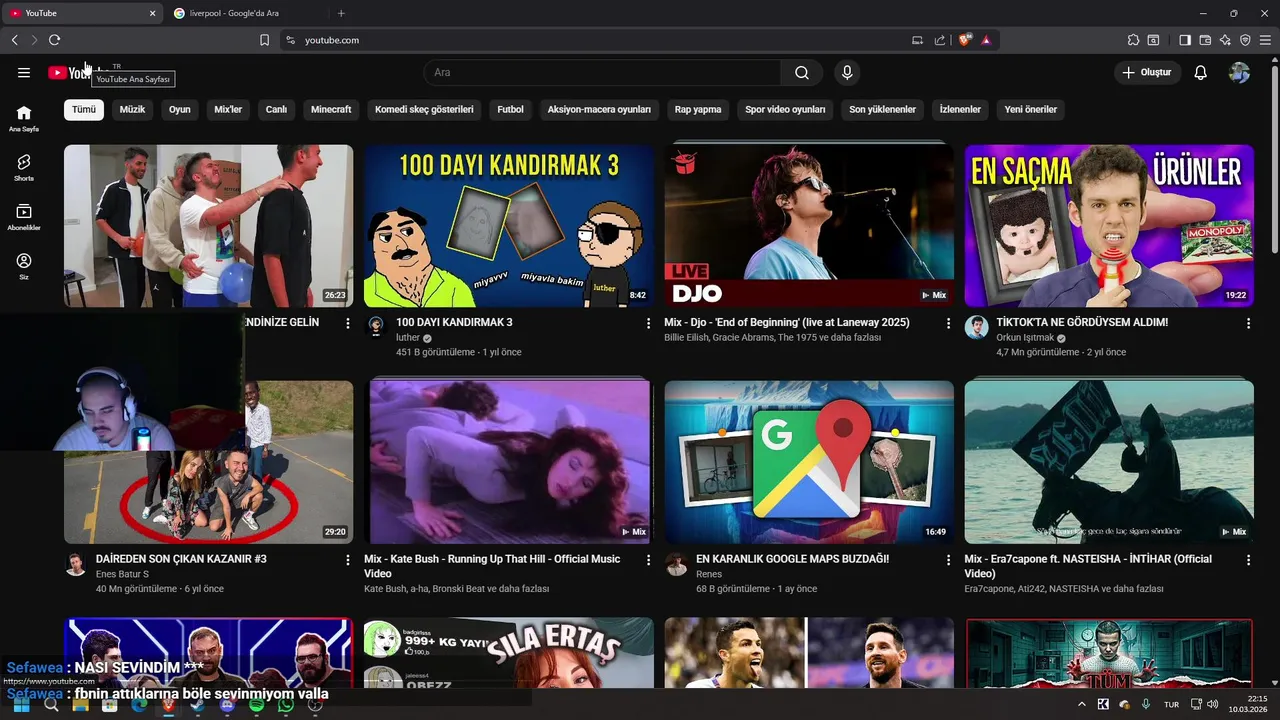Image resolution: width=1280 pixels, height=720 pixels.
Task: Go back with the browser back arrow
Action: 14,40
